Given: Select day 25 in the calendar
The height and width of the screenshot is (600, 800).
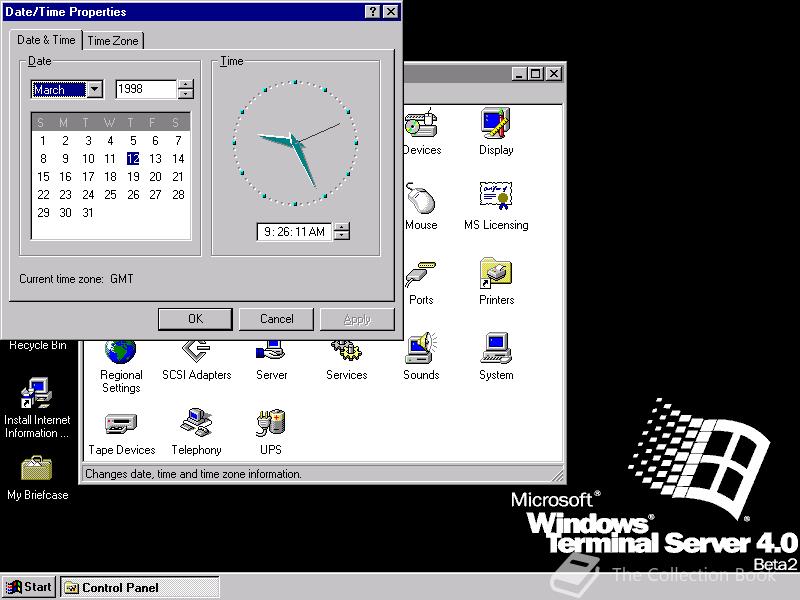Looking at the screenshot, I should [110, 194].
